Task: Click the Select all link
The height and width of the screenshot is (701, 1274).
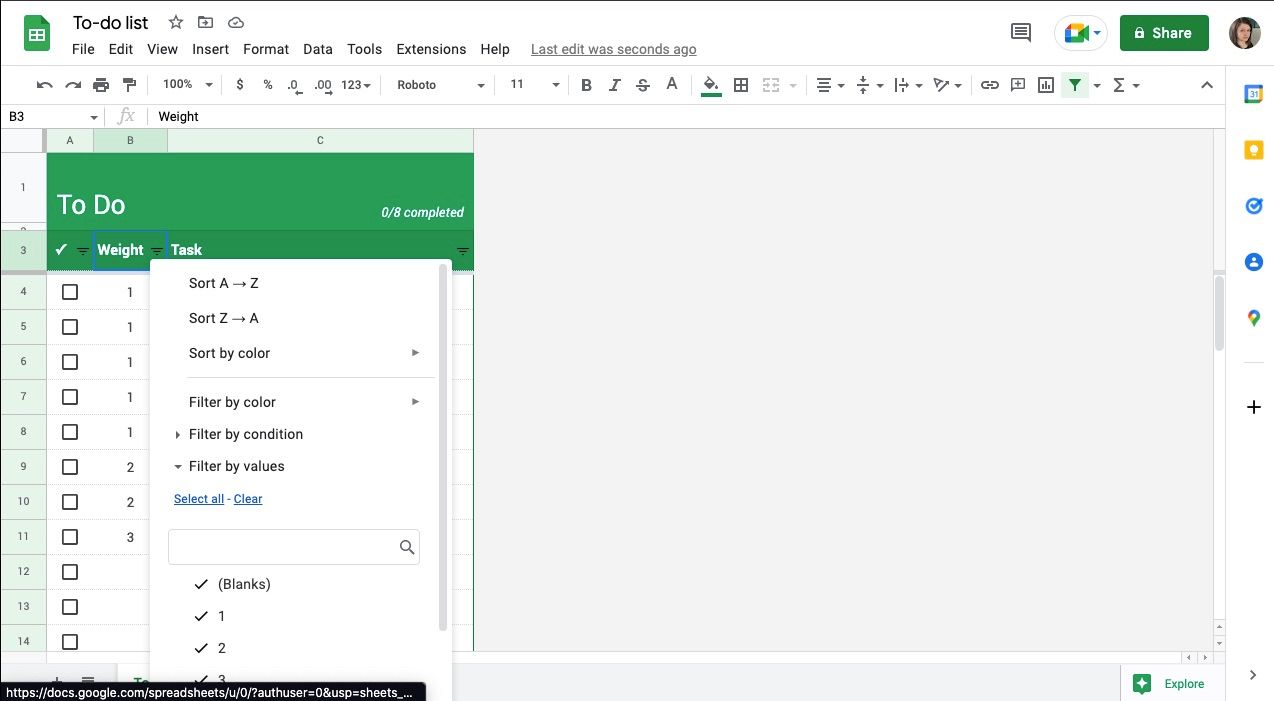Action: tap(199, 499)
